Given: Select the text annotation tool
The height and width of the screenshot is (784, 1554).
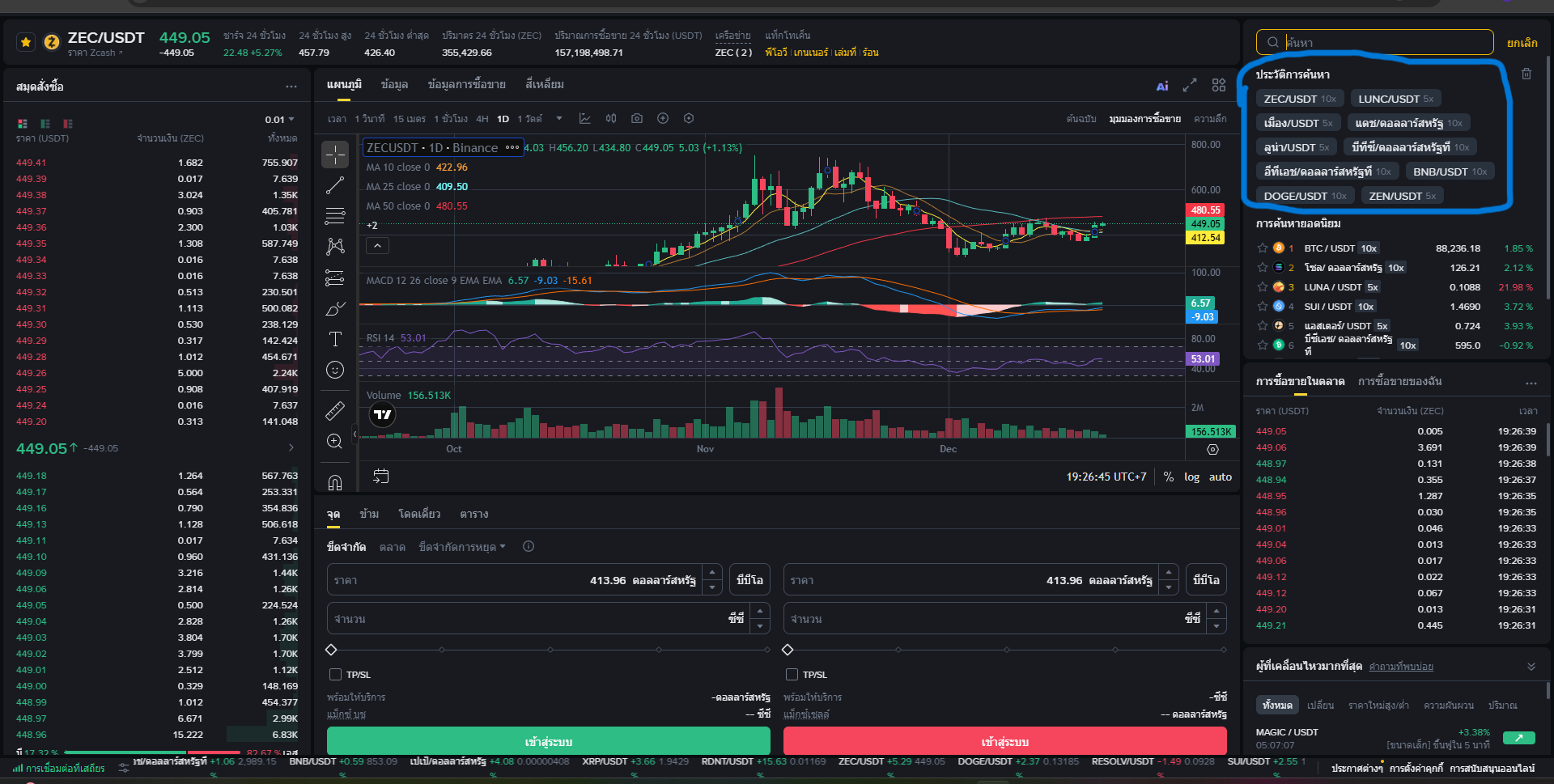Looking at the screenshot, I should [335, 339].
